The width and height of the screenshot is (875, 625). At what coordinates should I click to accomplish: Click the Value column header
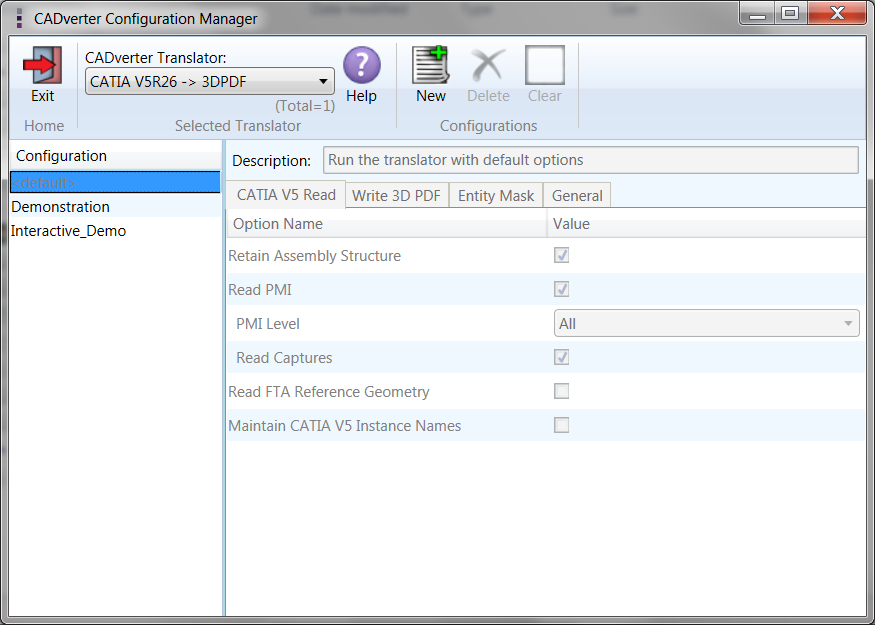point(706,224)
